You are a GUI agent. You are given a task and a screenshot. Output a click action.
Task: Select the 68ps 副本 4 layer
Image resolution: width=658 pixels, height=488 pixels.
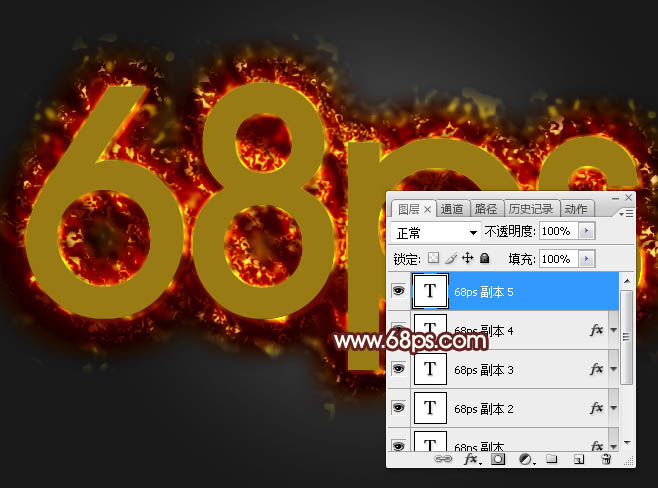504,330
